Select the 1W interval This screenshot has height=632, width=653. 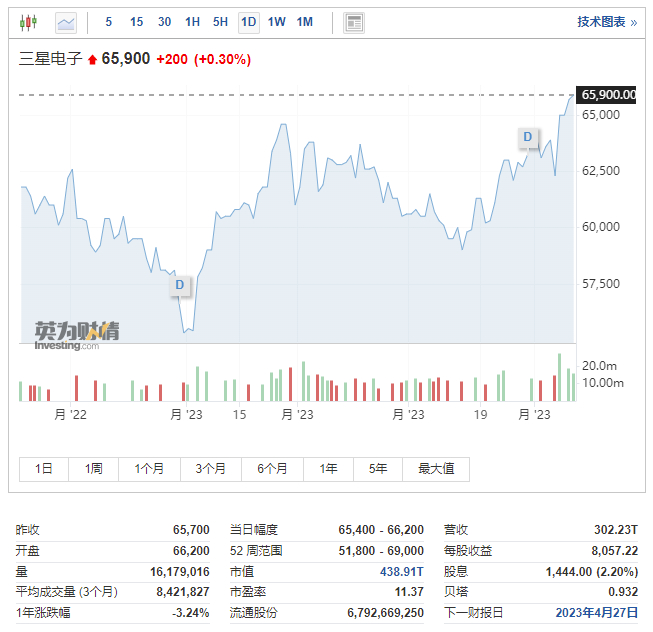pos(277,21)
